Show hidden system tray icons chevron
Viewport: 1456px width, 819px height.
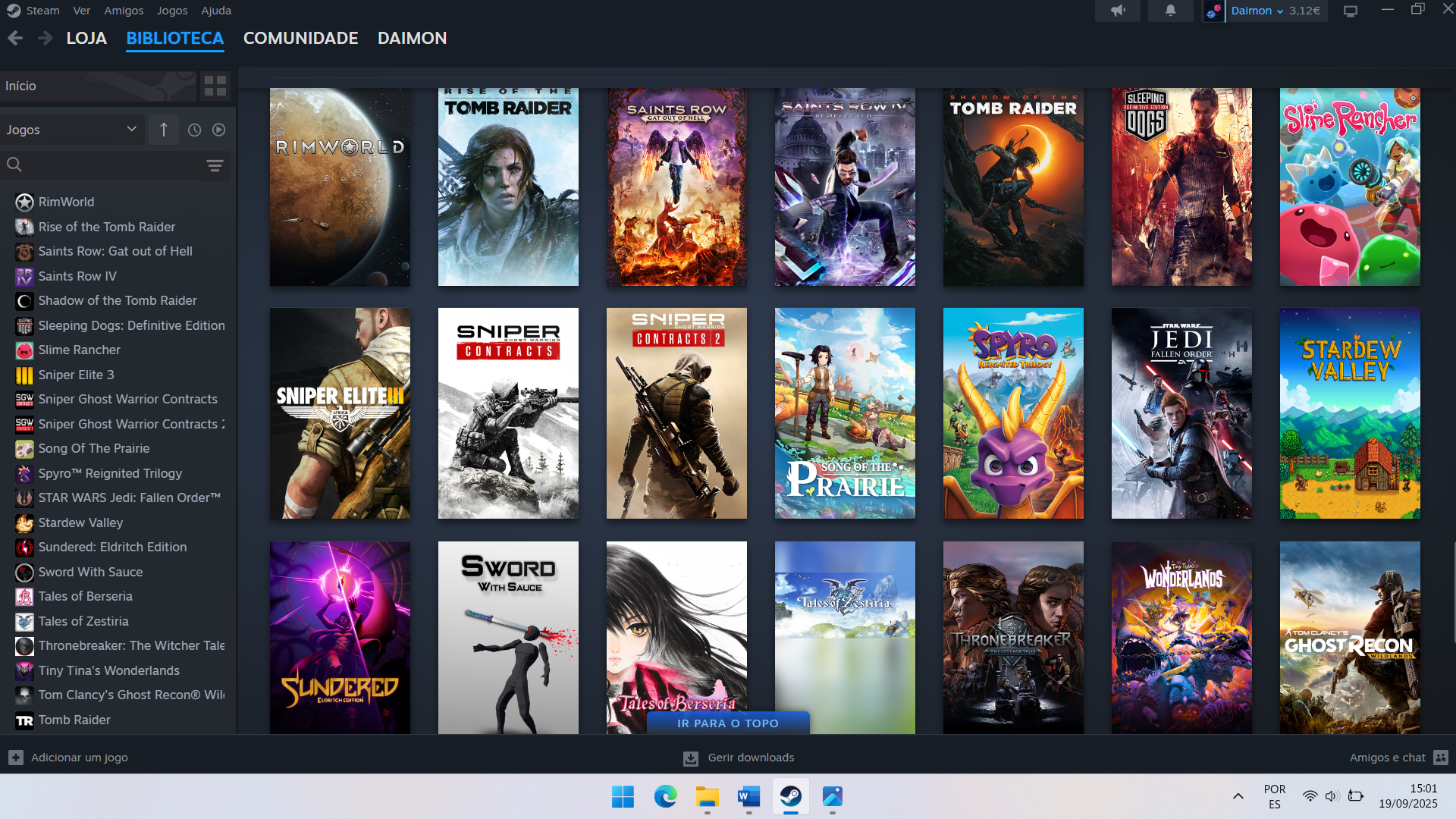tap(1238, 796)
